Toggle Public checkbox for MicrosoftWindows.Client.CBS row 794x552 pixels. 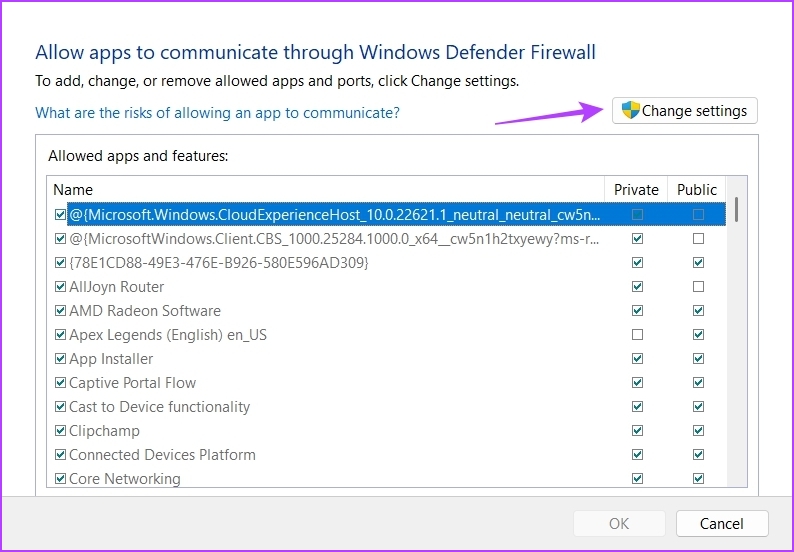698,239
